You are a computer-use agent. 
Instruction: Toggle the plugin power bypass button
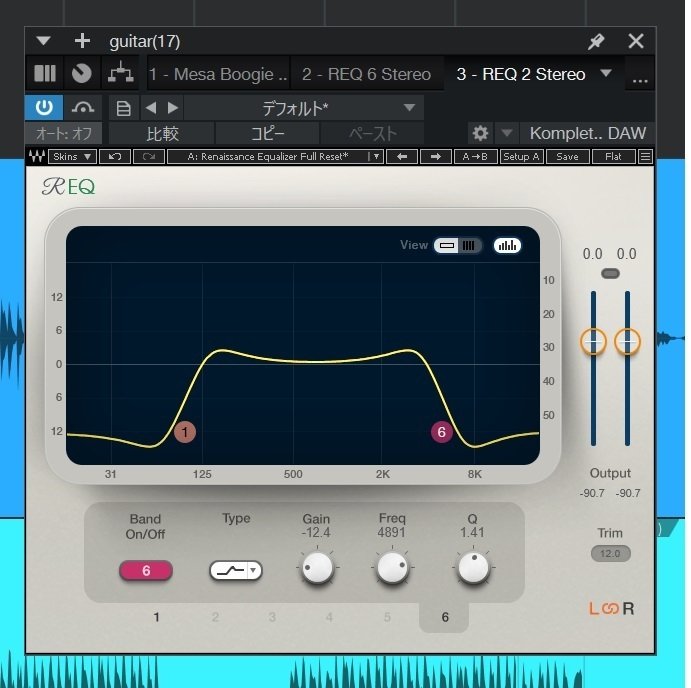(44, 108)
